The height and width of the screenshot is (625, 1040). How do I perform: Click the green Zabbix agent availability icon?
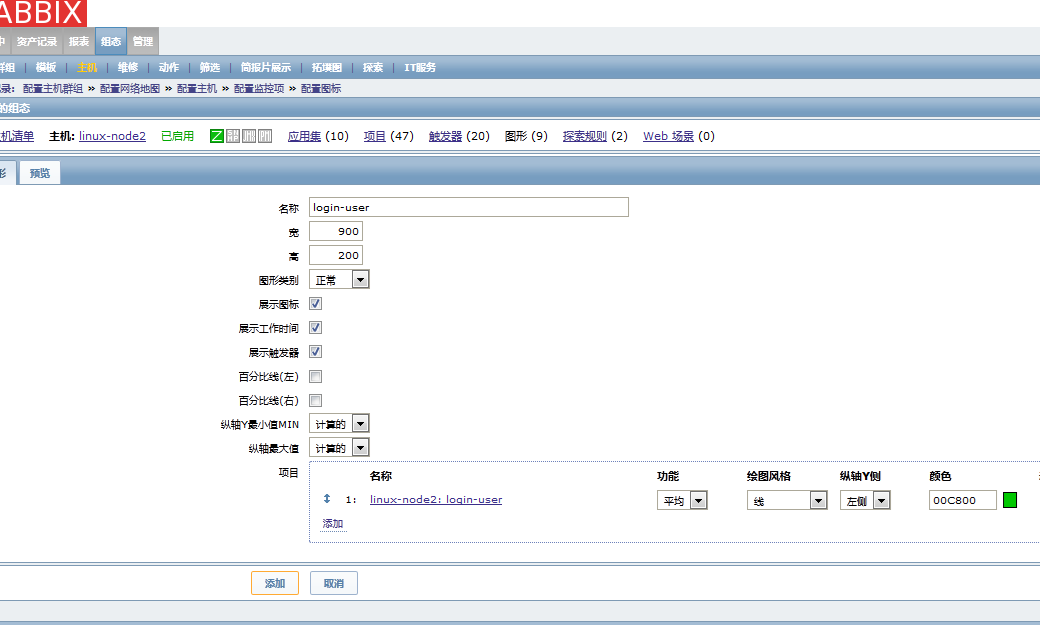pyautogui.click(x=217, y=136)
